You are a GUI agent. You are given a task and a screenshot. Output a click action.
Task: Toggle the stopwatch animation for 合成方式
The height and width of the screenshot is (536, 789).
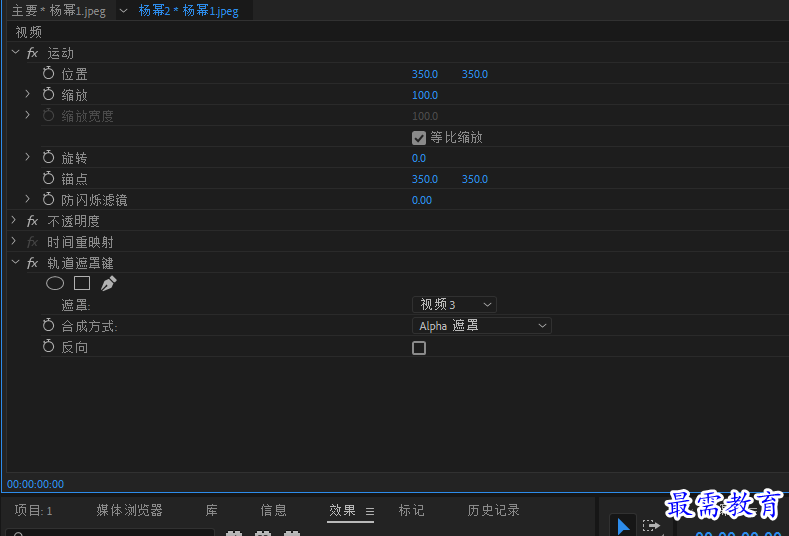[48, 326]
